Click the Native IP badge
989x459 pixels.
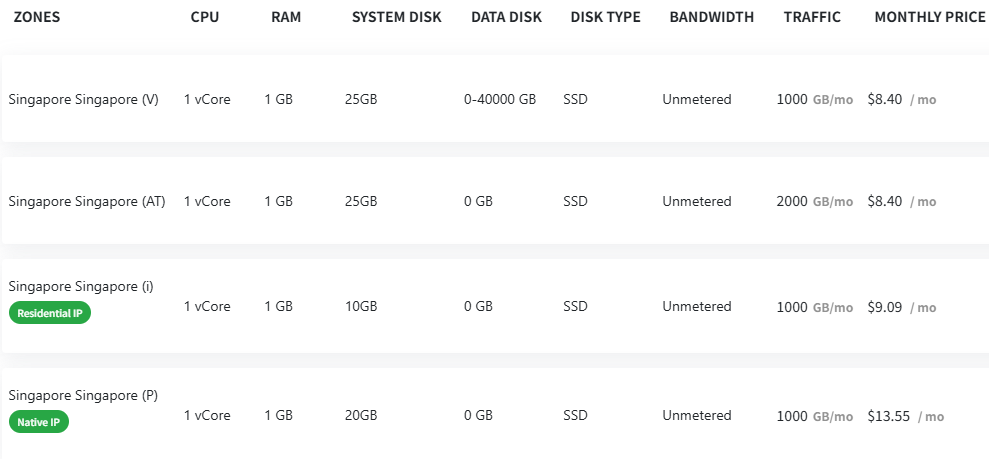point(39,422)
